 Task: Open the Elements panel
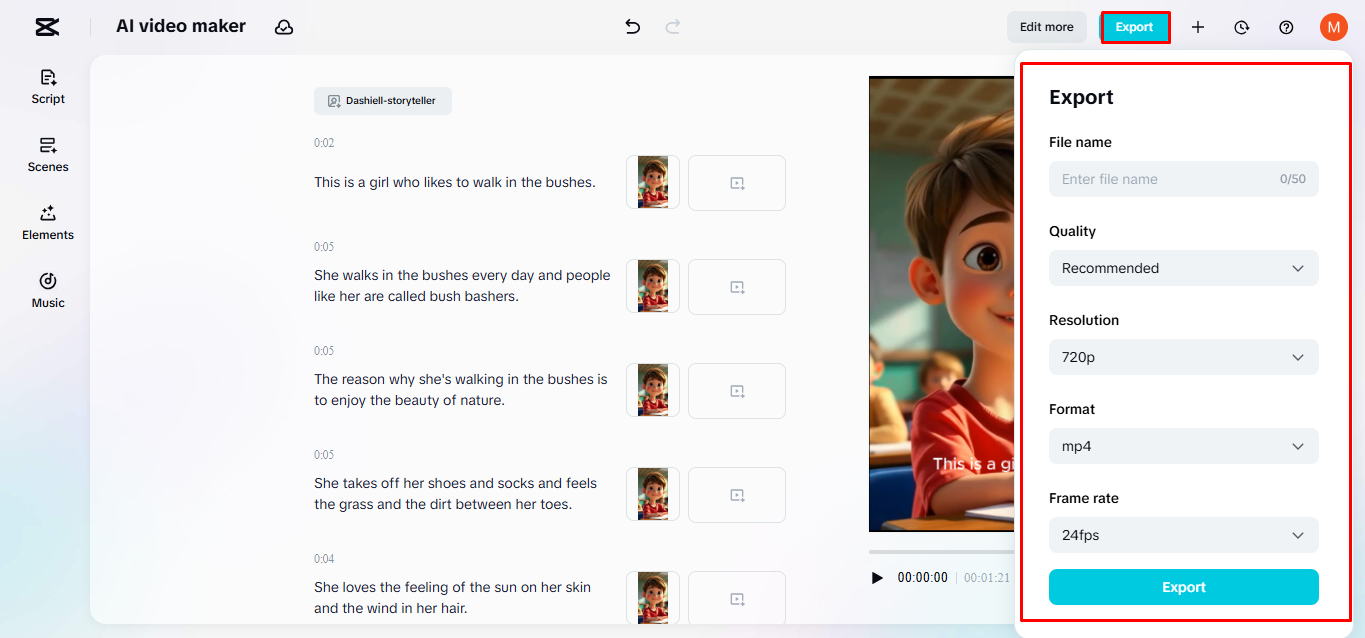pos(48,223)
